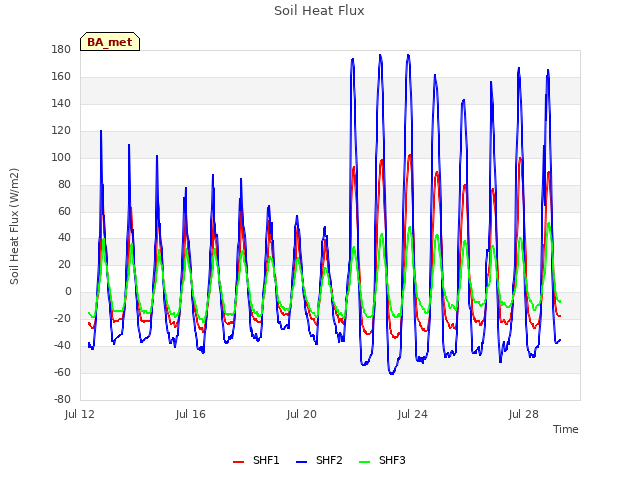Click the -80 y-axis tick label

coord(62,399)
